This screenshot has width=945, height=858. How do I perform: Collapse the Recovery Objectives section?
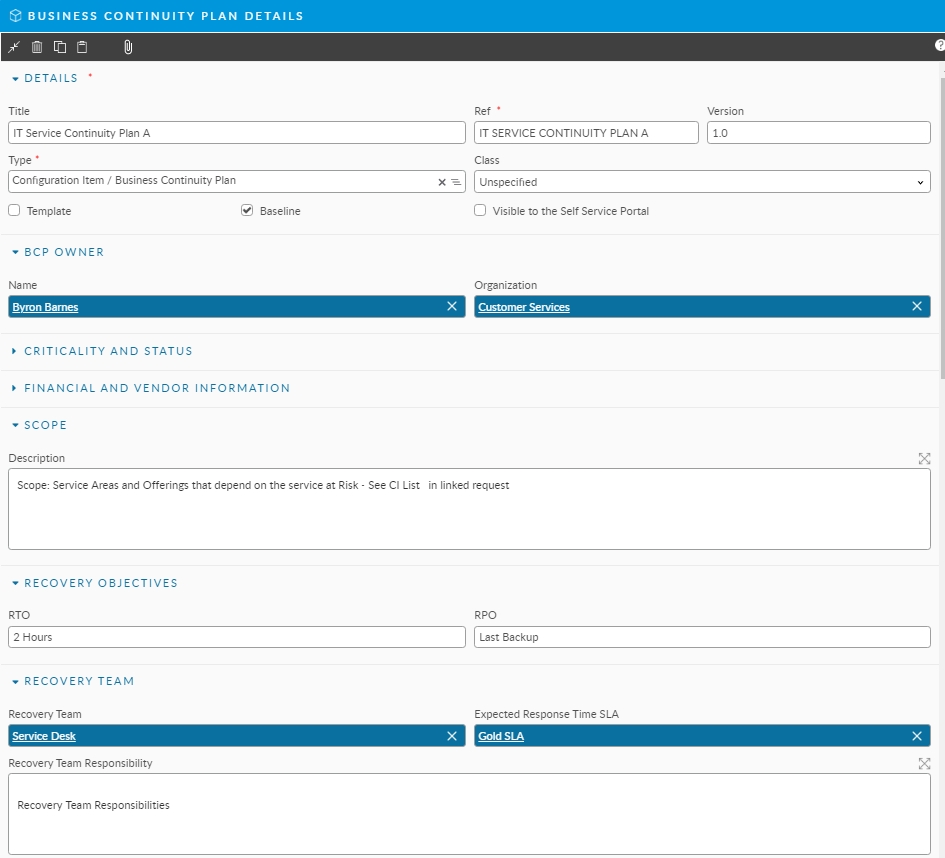[100, 583]
